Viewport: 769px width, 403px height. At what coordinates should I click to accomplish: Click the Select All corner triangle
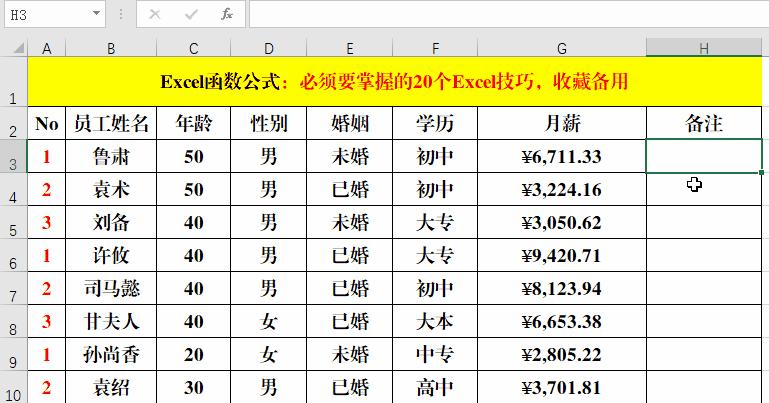click(19, 48)
